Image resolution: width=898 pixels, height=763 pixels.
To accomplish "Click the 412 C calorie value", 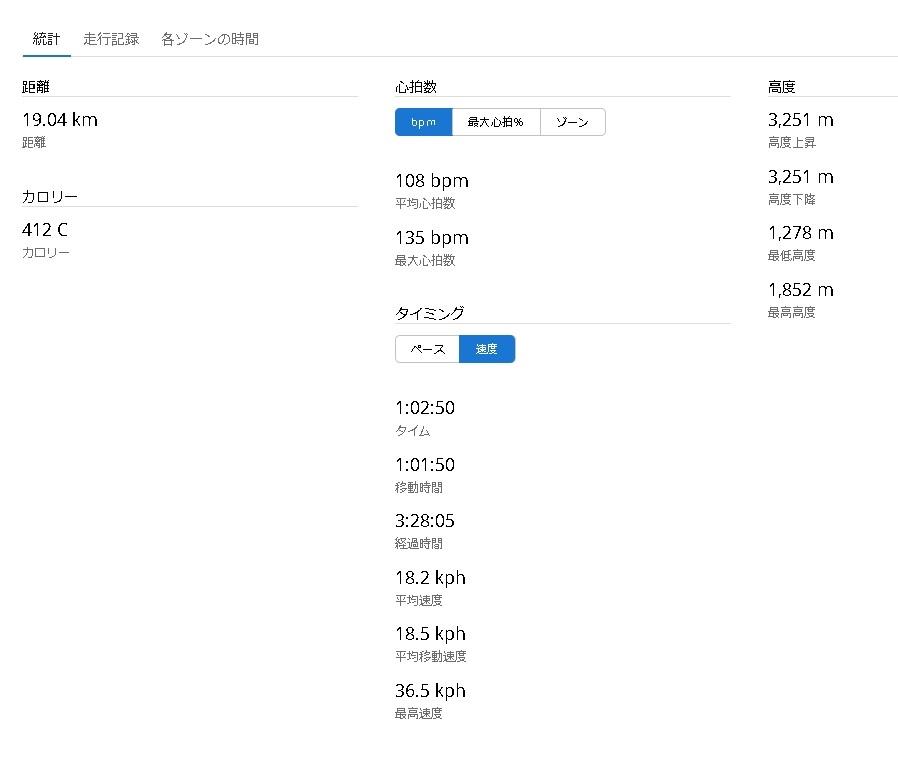I will coord(45,230).
